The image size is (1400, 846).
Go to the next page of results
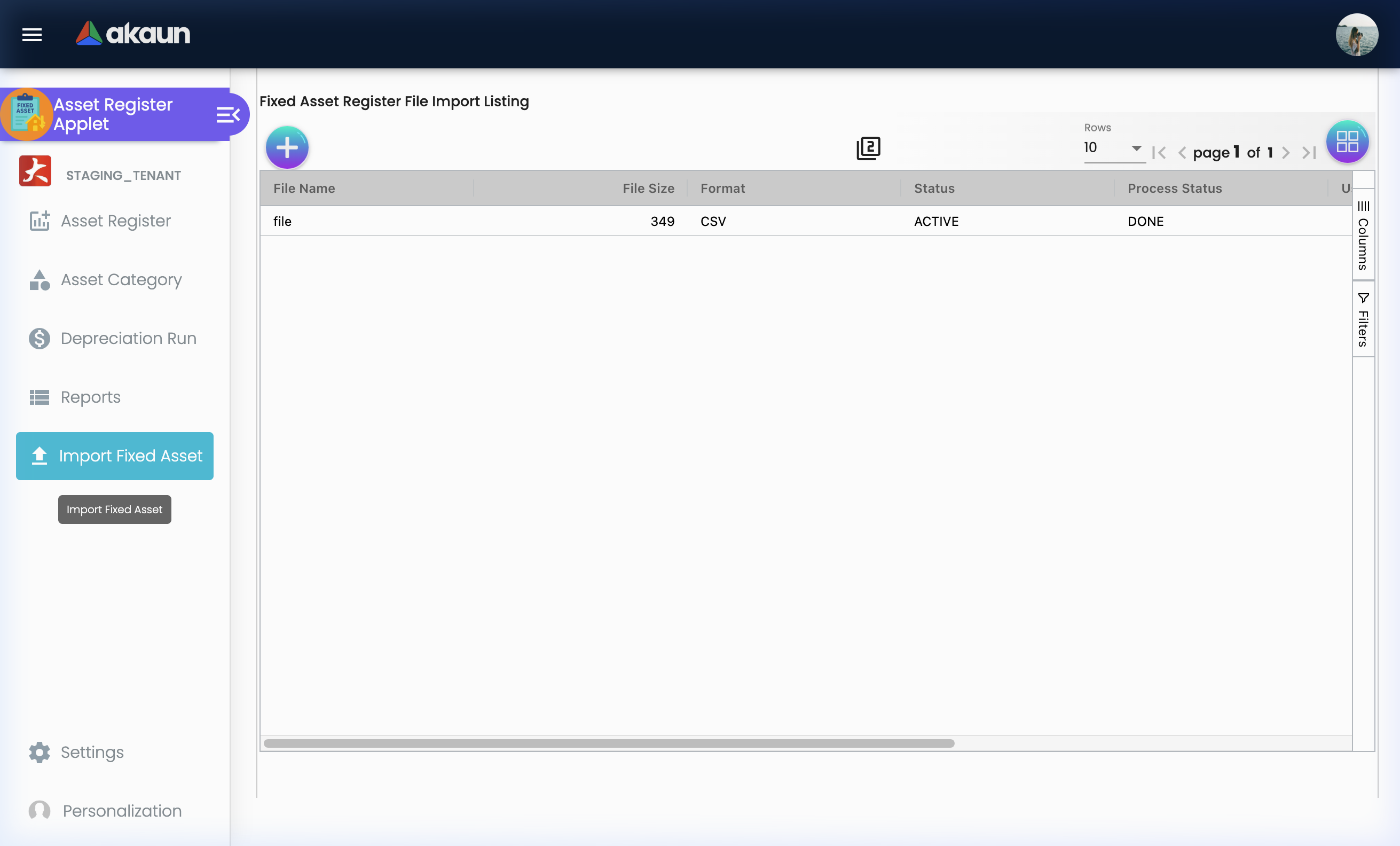1286,152
